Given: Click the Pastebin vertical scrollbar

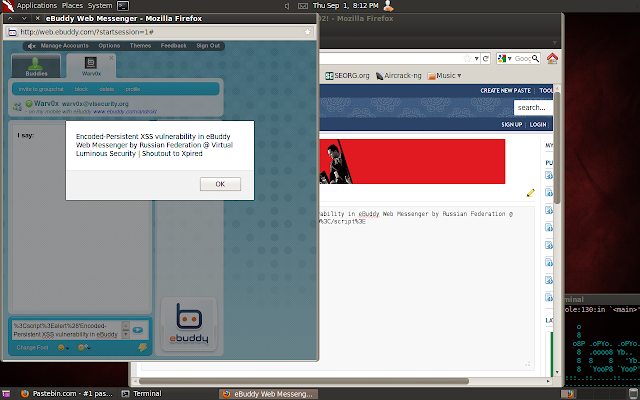Looking at the screenshot, I should tap(557, 147).
